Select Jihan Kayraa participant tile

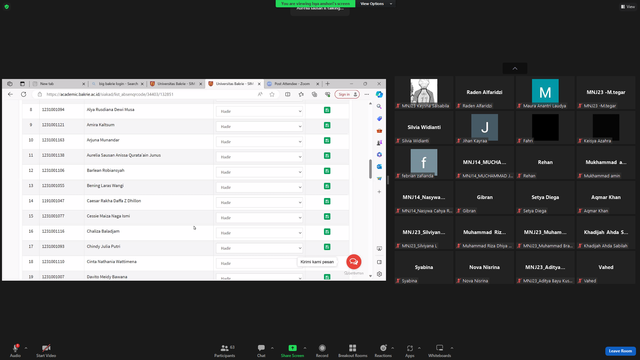(x=484, y=128)
